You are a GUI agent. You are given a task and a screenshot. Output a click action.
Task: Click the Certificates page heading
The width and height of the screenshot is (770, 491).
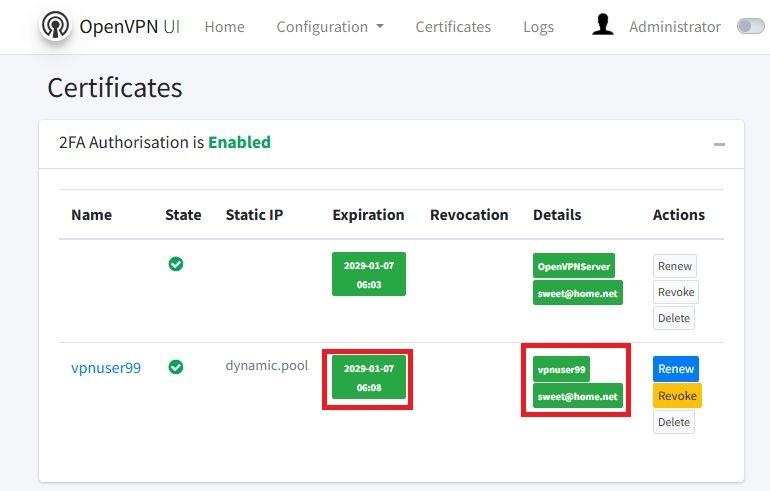click(115, 88)
